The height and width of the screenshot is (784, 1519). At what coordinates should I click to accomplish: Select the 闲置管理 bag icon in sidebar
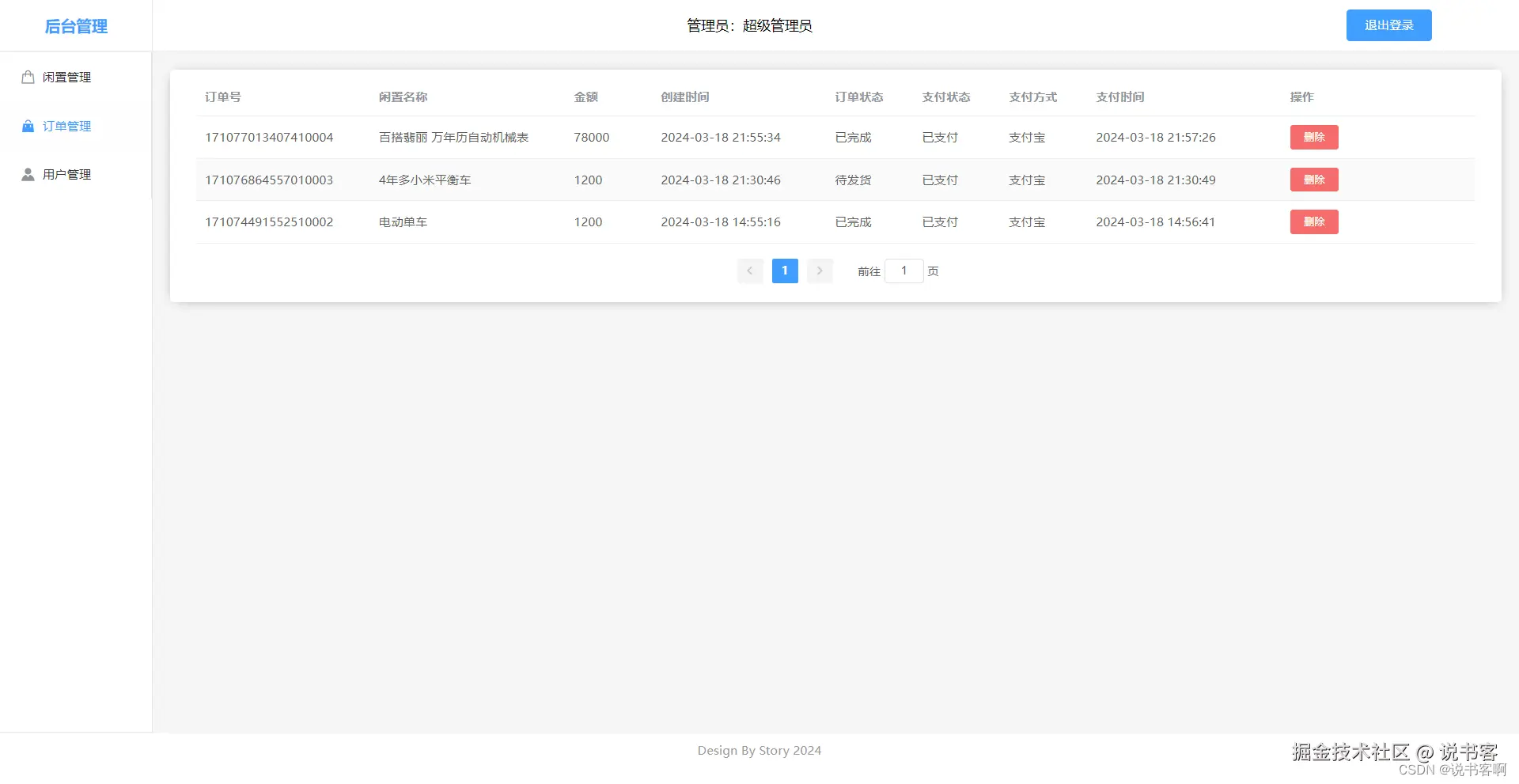point(27,77)
